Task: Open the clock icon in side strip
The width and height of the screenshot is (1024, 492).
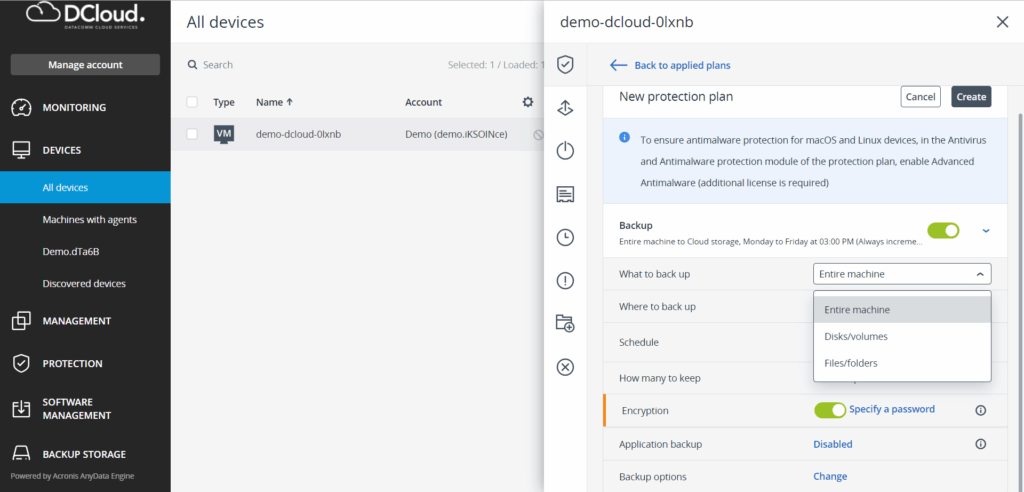Action: coord(565,237)
